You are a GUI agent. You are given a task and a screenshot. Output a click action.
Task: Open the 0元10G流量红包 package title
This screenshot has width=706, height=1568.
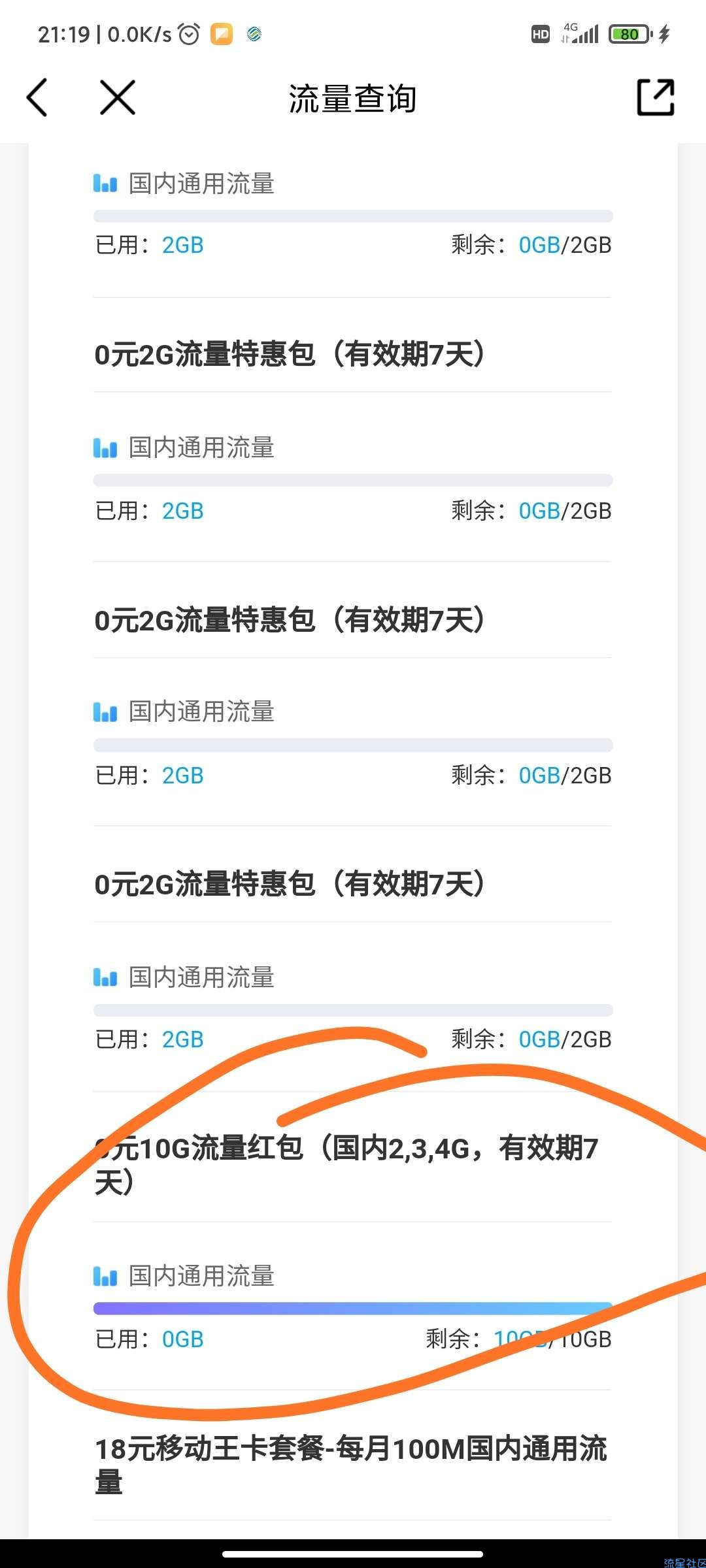346,1165
